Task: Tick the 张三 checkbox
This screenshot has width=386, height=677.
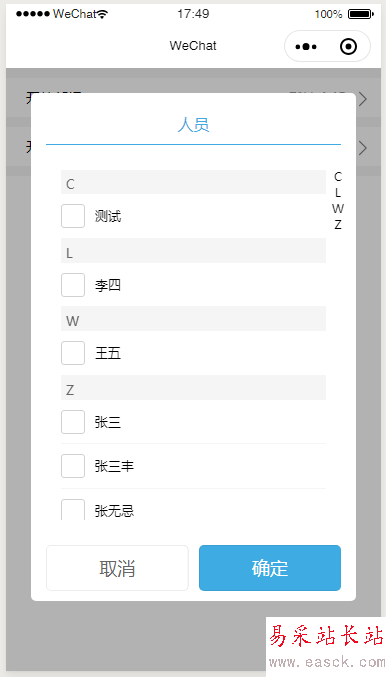Action: (x=73, y=422)
